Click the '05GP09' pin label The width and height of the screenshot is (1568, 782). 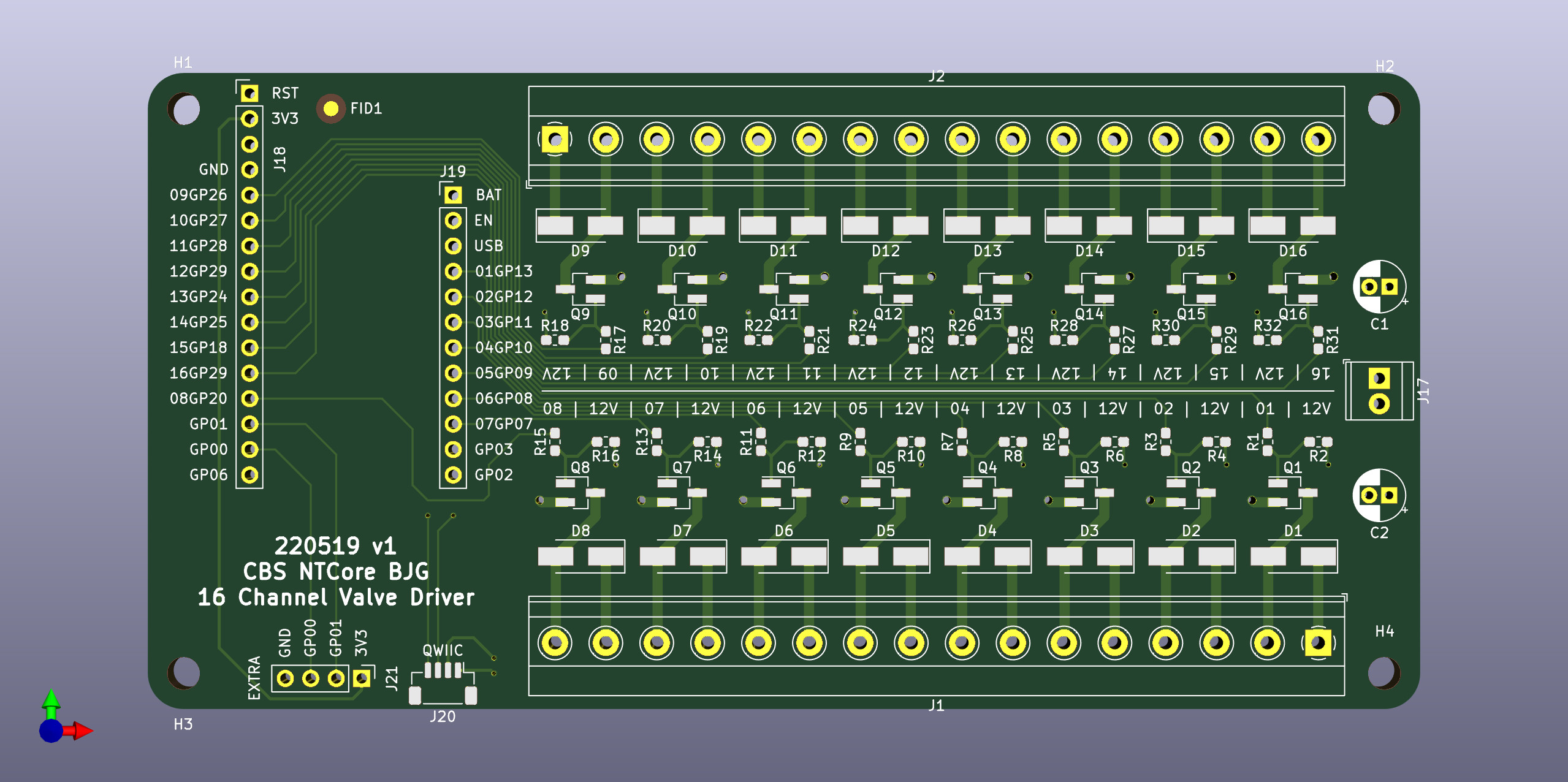pyautogui.click(x=504, y=373)
